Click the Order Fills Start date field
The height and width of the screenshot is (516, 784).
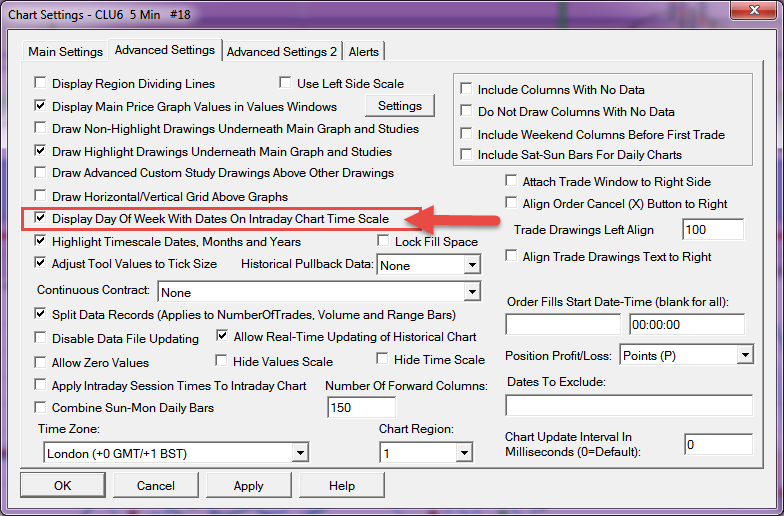coord(563,324)
